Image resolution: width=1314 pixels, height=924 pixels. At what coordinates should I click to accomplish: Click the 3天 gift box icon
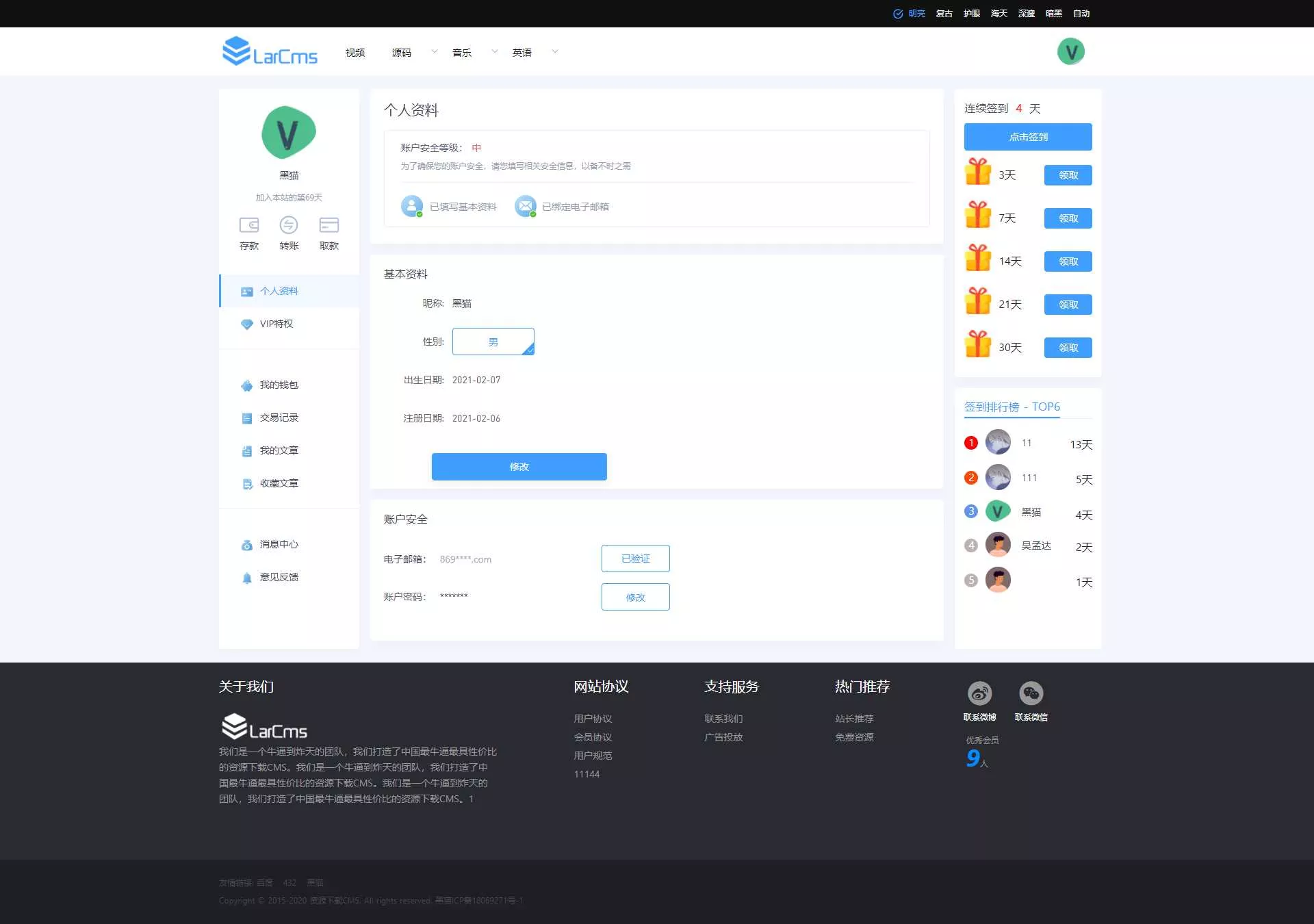pos(978,172)
